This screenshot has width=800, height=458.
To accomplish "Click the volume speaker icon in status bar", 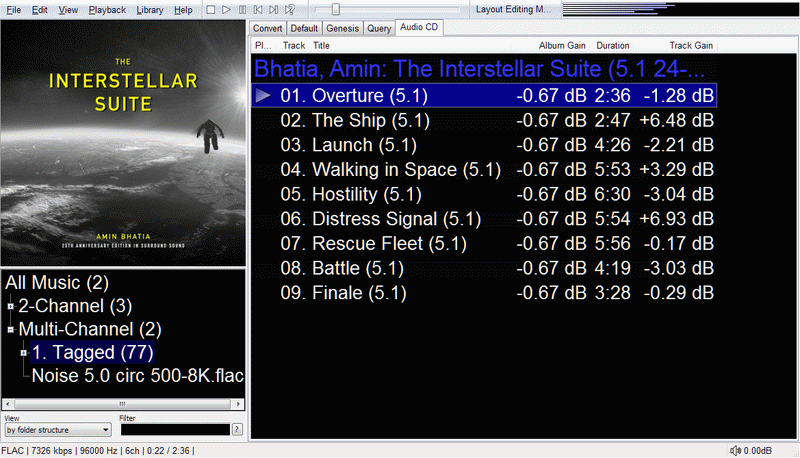I will pos(735,450).
